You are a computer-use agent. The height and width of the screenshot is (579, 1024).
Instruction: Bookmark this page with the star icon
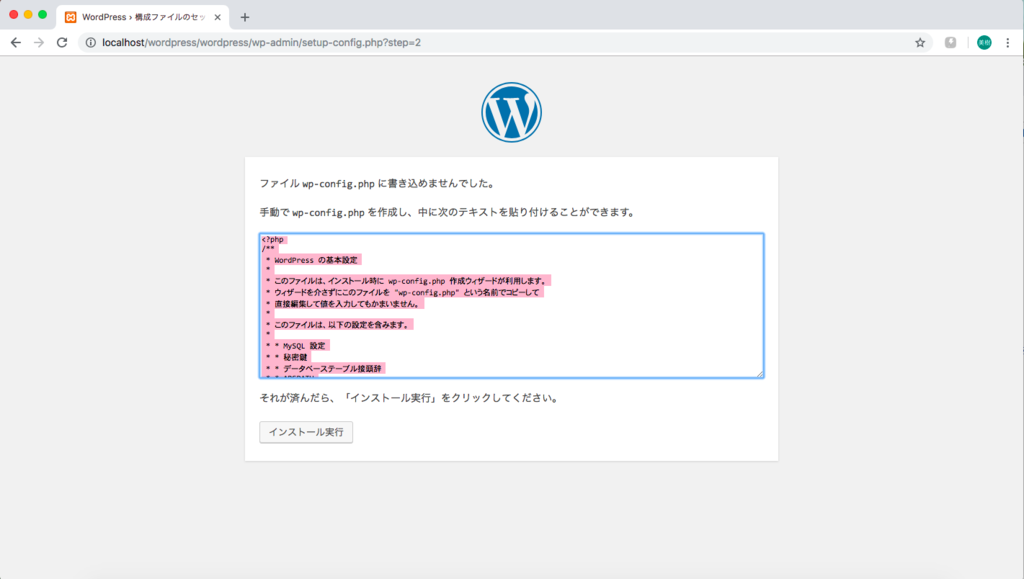(919, 43)
